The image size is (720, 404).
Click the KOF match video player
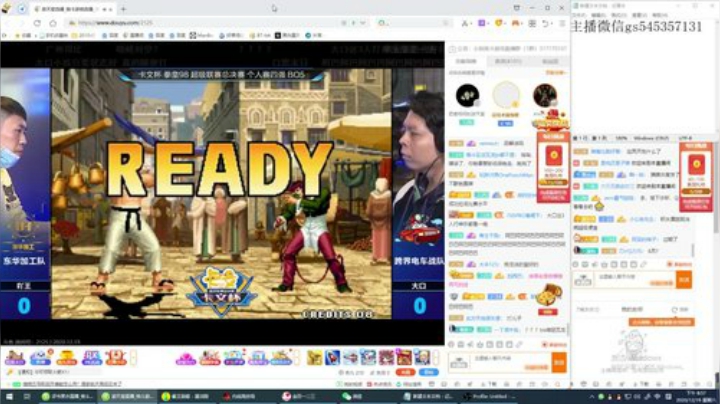[222, 193]
